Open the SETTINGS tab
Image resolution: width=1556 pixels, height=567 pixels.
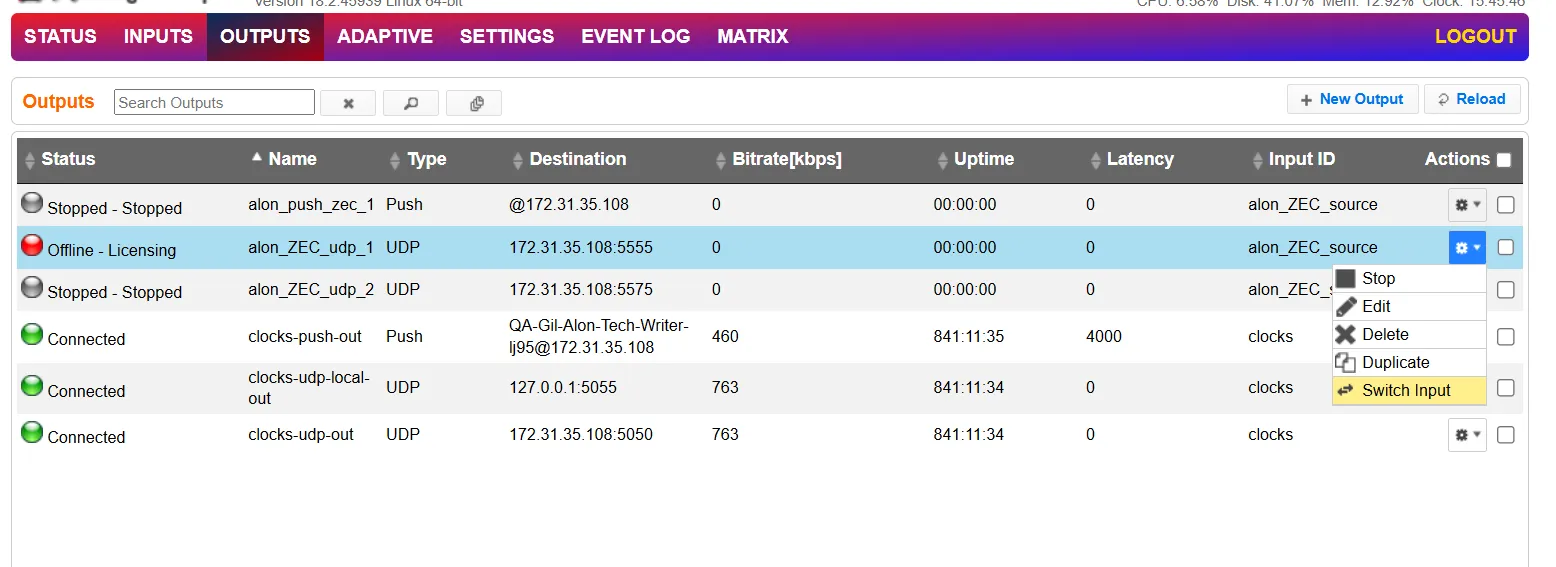pos(507,37)
